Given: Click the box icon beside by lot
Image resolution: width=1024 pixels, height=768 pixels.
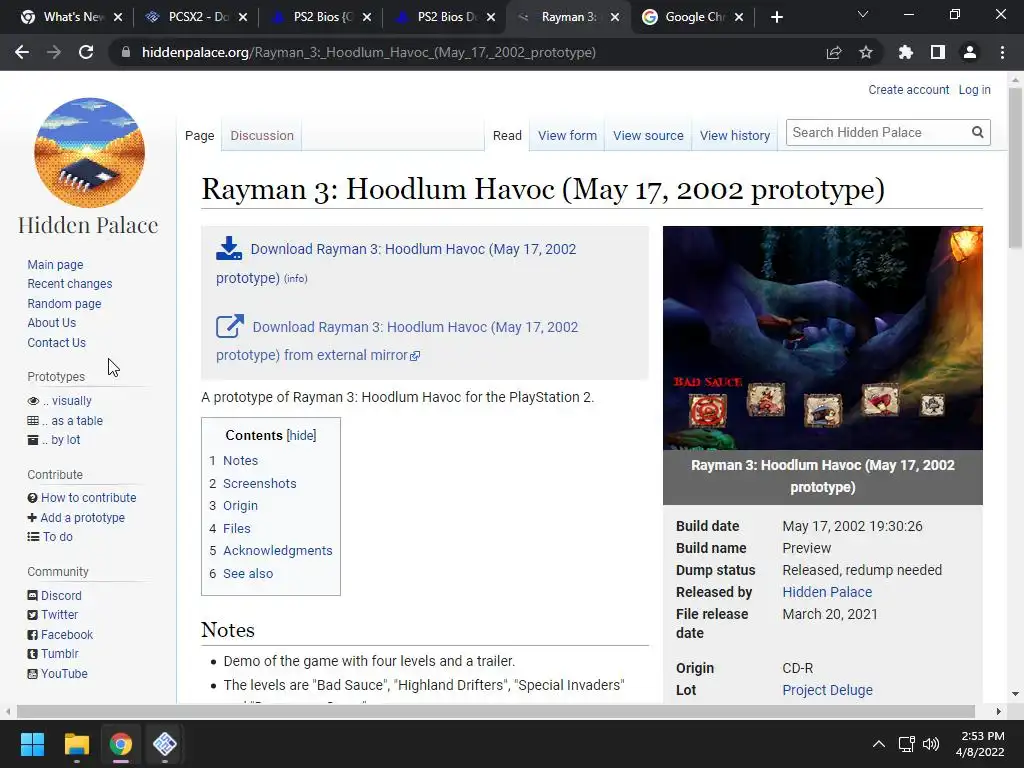Looking at the screenshot, I should 33,440.
